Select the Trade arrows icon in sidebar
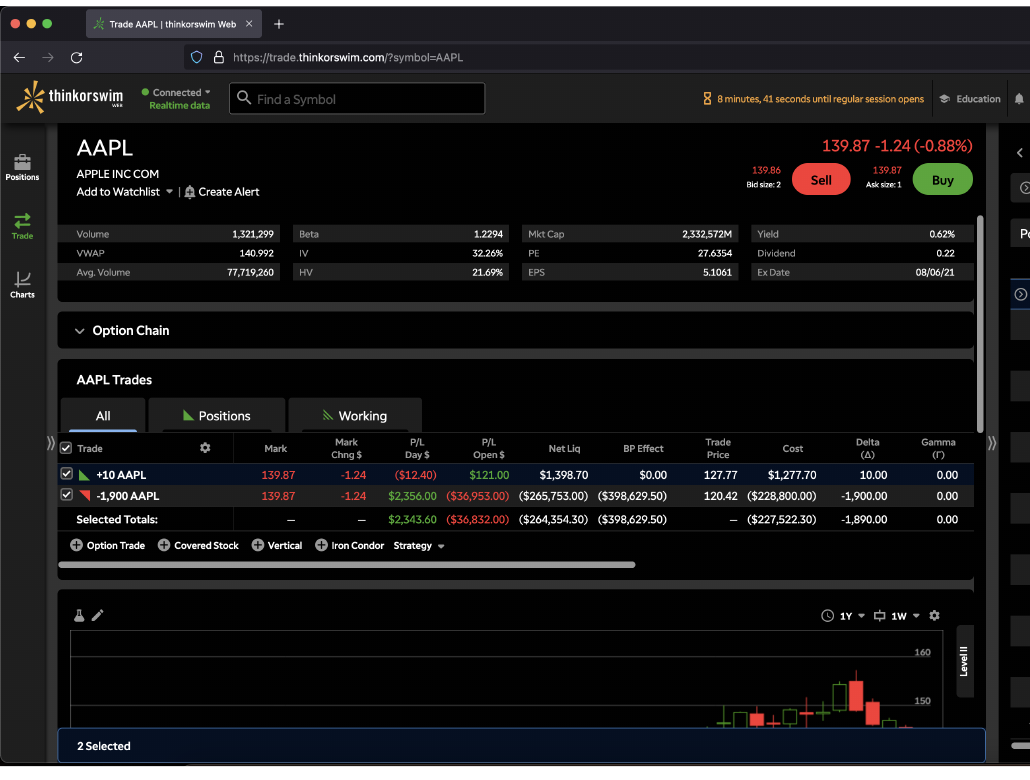Image resolution: width=1030 pixels, height=780 pixels. point(22,220)
